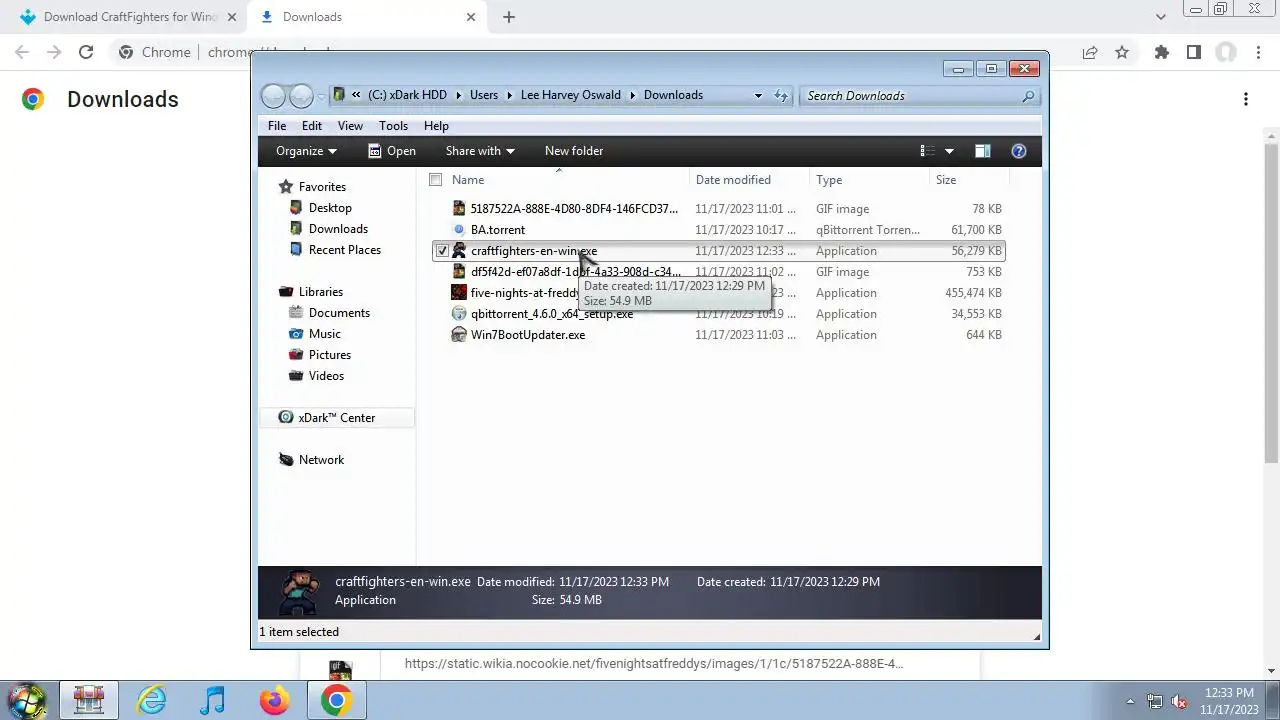Screen dimensions: 1280x720
Task: Open Firefox from the taskbar
Action: coord(274,700)
